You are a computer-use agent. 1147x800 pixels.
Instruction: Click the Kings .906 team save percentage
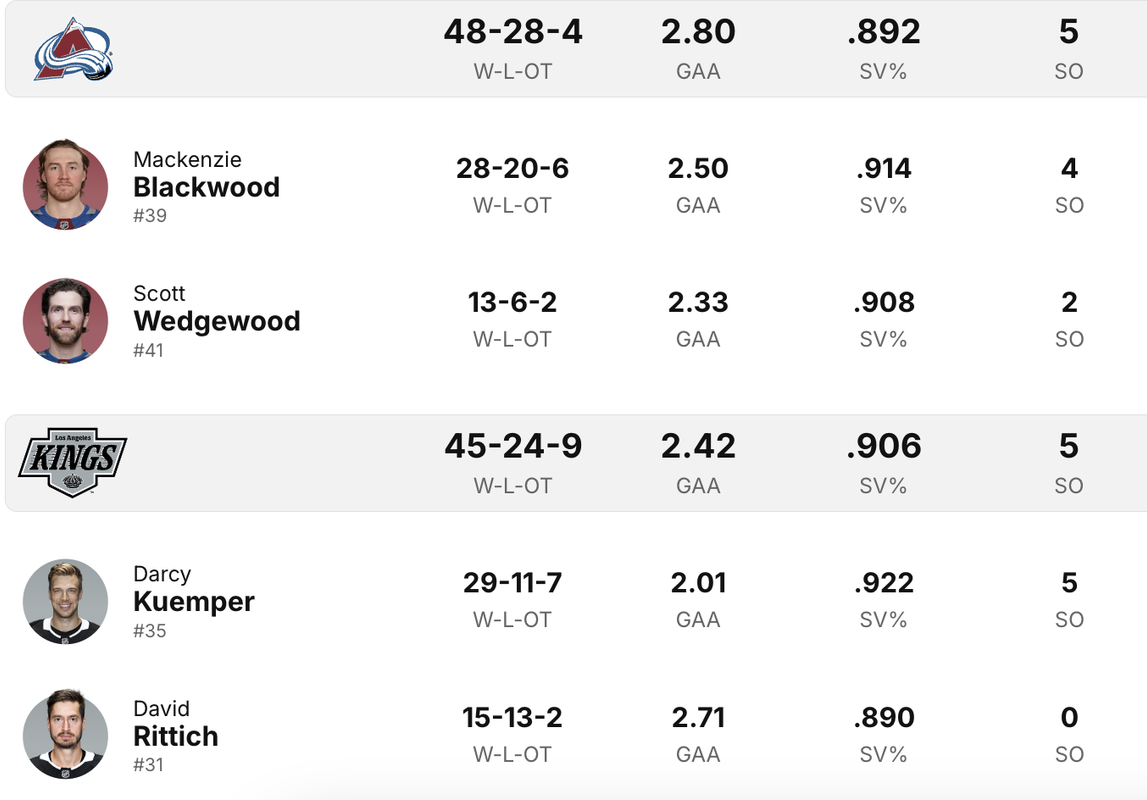point(884,446)
